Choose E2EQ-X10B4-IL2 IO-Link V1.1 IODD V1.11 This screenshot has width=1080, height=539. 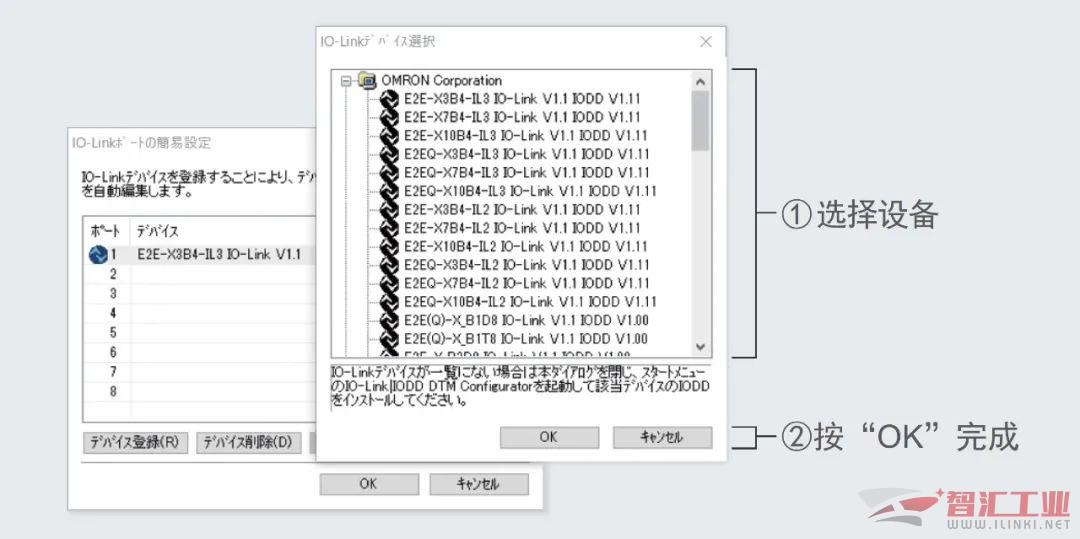point(530,302)
